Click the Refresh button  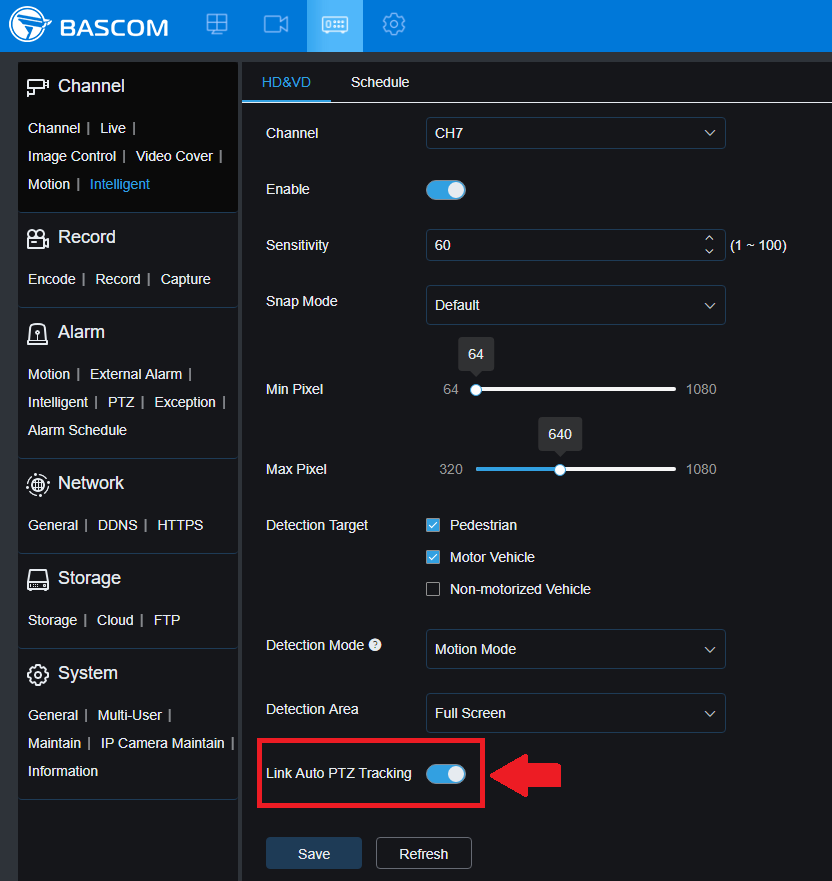(x=424, y=853)
